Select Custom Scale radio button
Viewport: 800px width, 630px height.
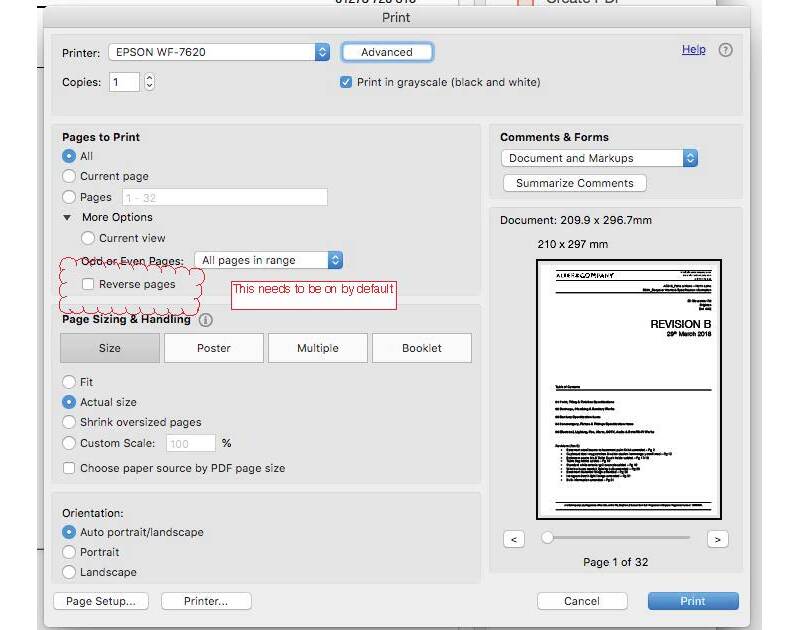[69, 443]
